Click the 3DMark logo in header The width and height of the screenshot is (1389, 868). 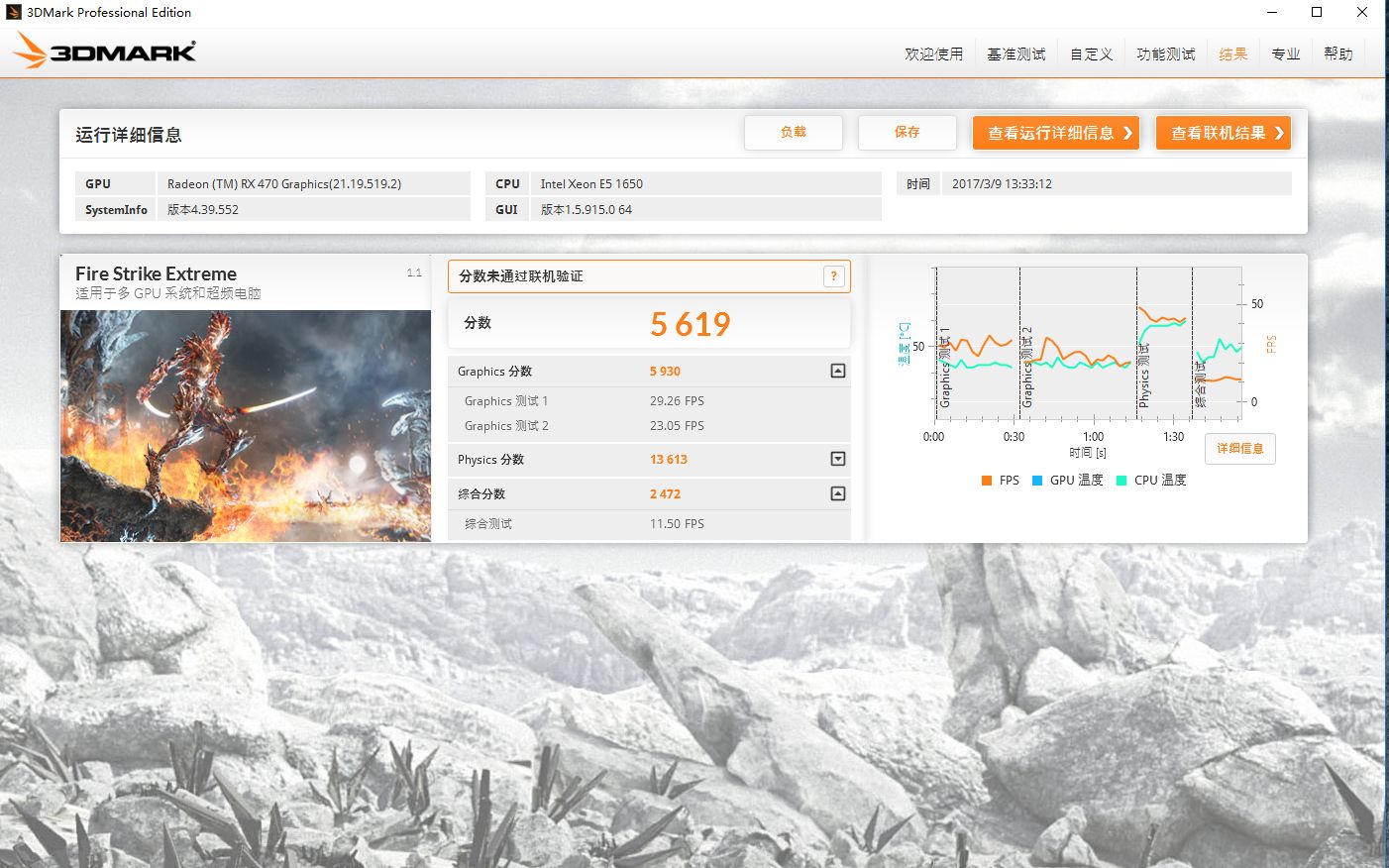point(104,51)
